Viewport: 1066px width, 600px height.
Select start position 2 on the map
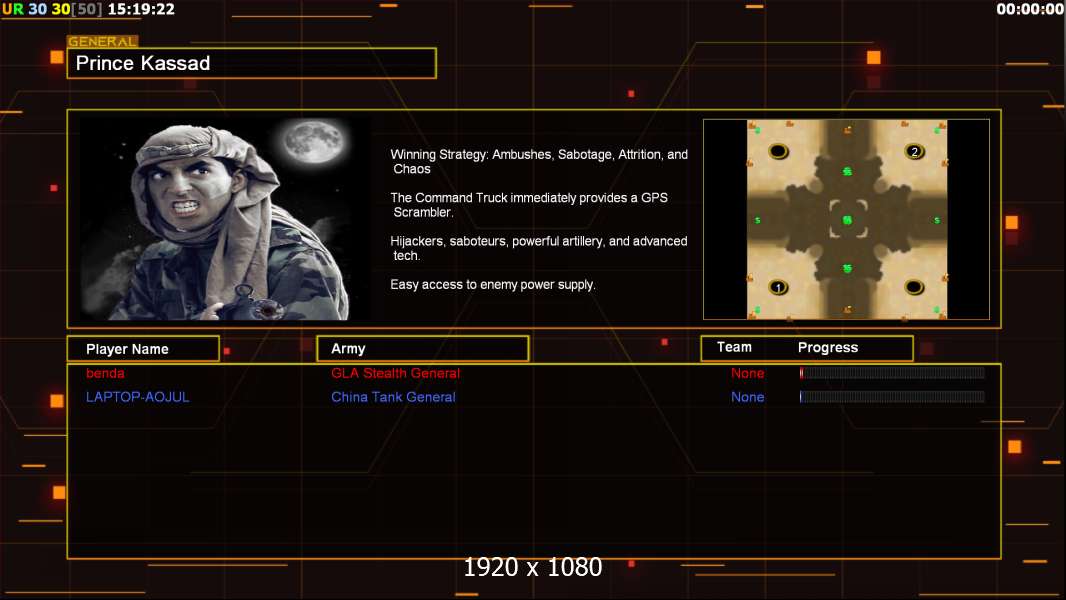tap(914, 152)
